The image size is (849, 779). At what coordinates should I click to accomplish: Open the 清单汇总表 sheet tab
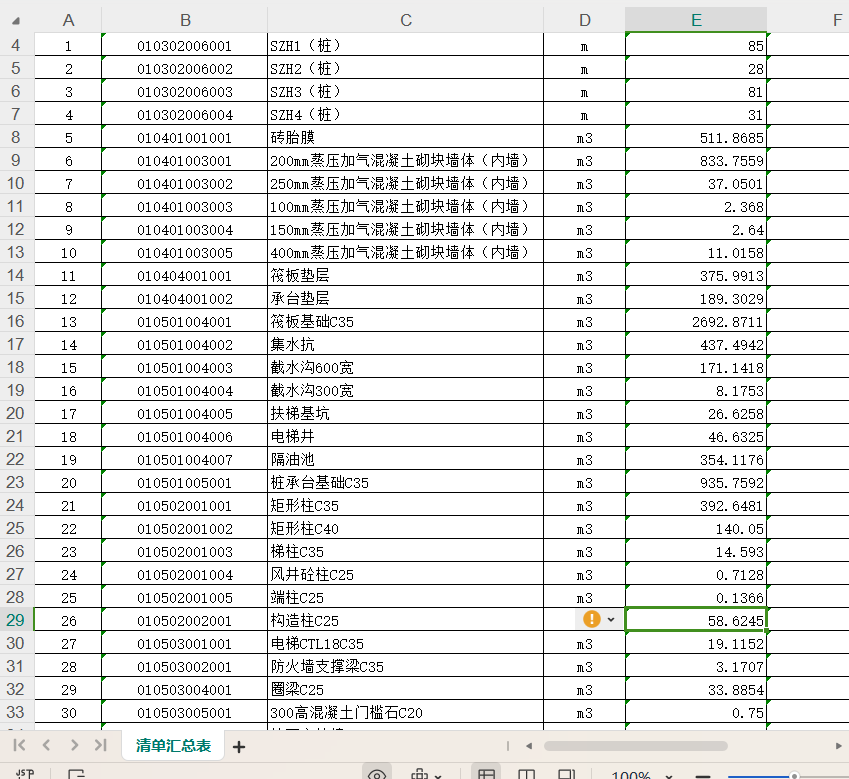(x=173, y=745)
